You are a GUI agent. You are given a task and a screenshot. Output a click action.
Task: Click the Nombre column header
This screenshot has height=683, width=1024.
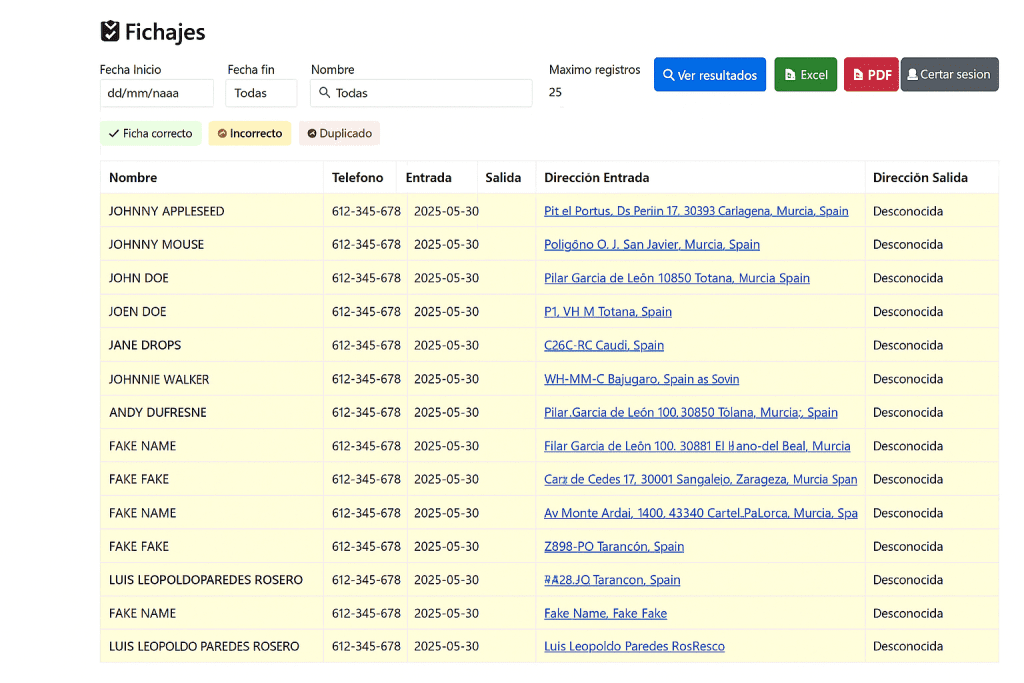pyautogui.click(x=133, y=178)
